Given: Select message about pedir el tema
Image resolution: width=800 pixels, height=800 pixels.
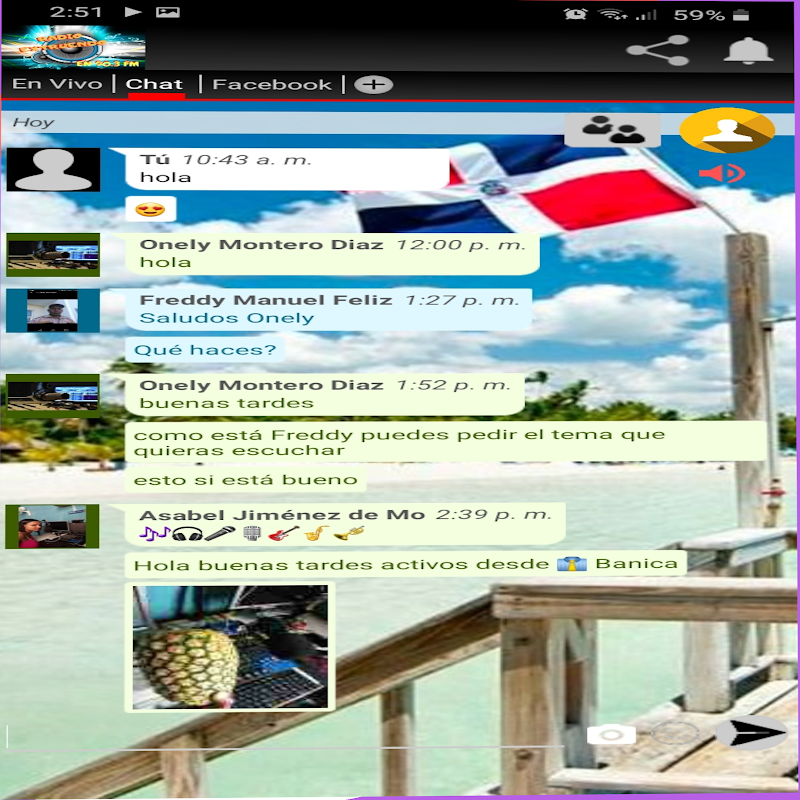Looking at the screenshot, I should tap(445, 442).
